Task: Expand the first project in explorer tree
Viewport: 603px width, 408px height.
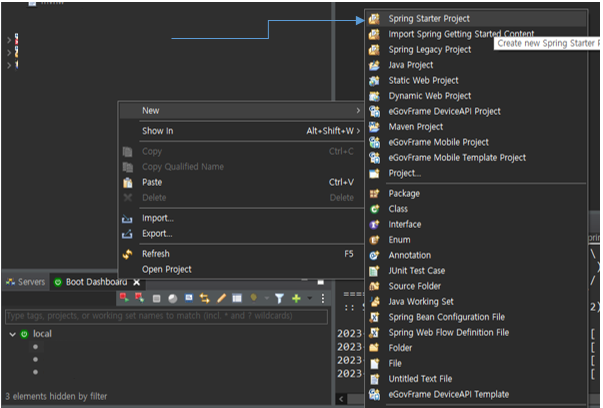Action: click(8, 40)
